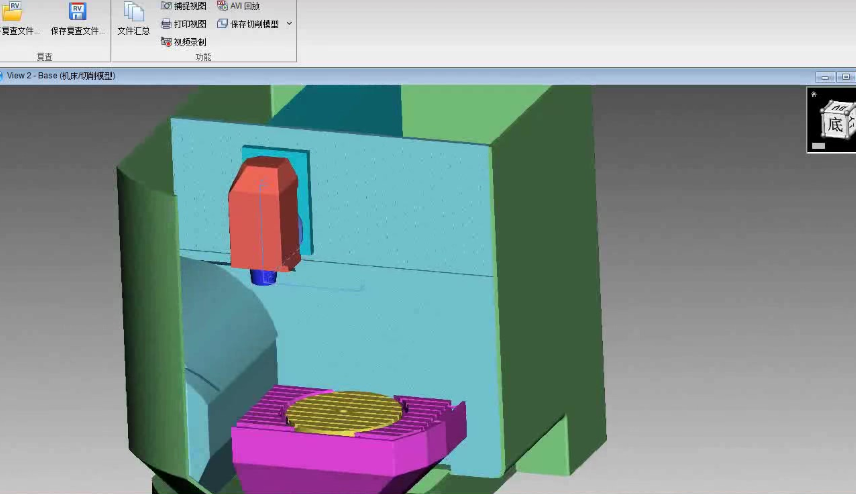Maximize the View 2 viewport window
The image size is (856, 494).
click(x=845, y=76)
